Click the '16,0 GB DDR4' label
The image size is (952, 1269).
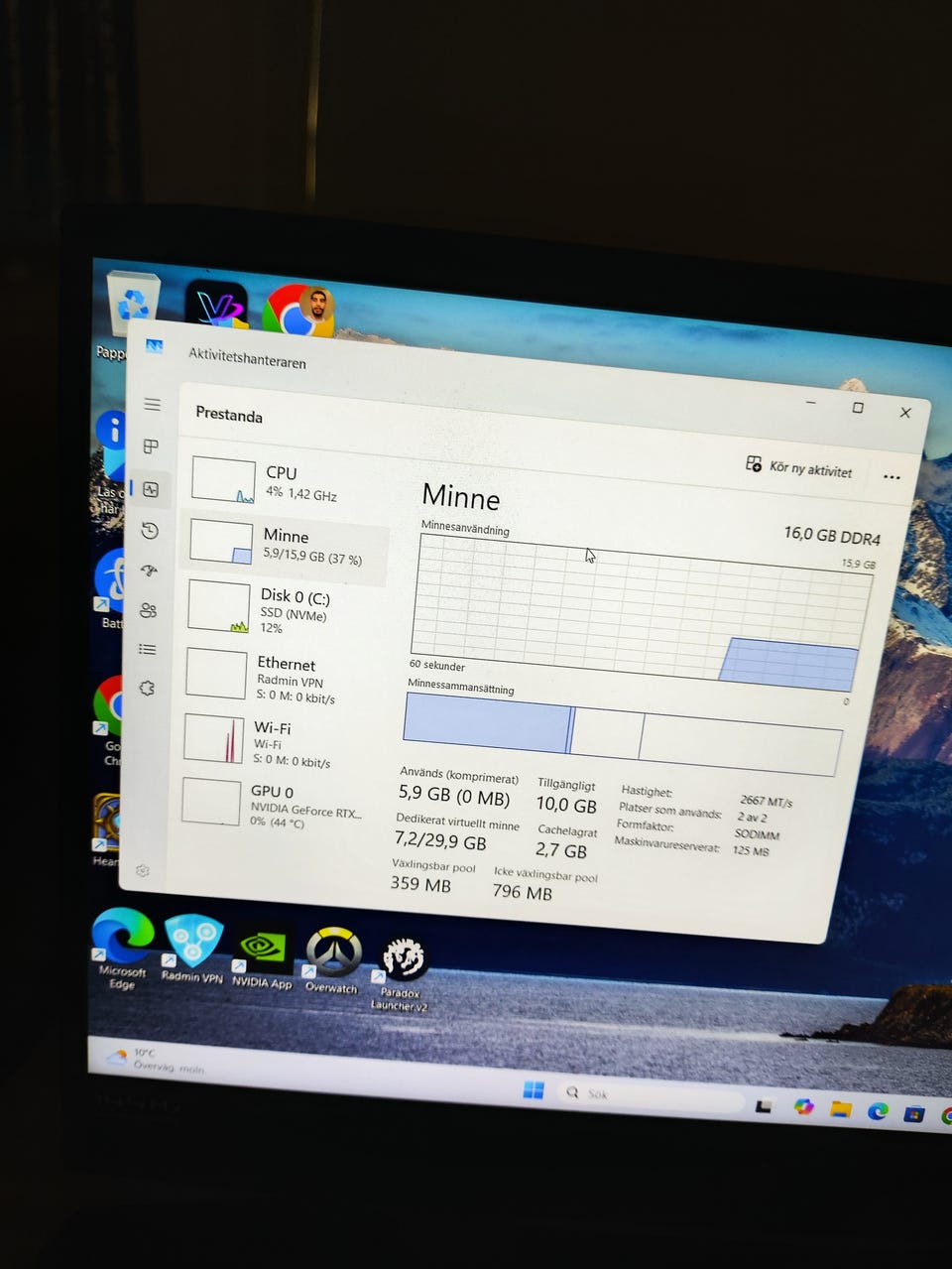point(832,536)
